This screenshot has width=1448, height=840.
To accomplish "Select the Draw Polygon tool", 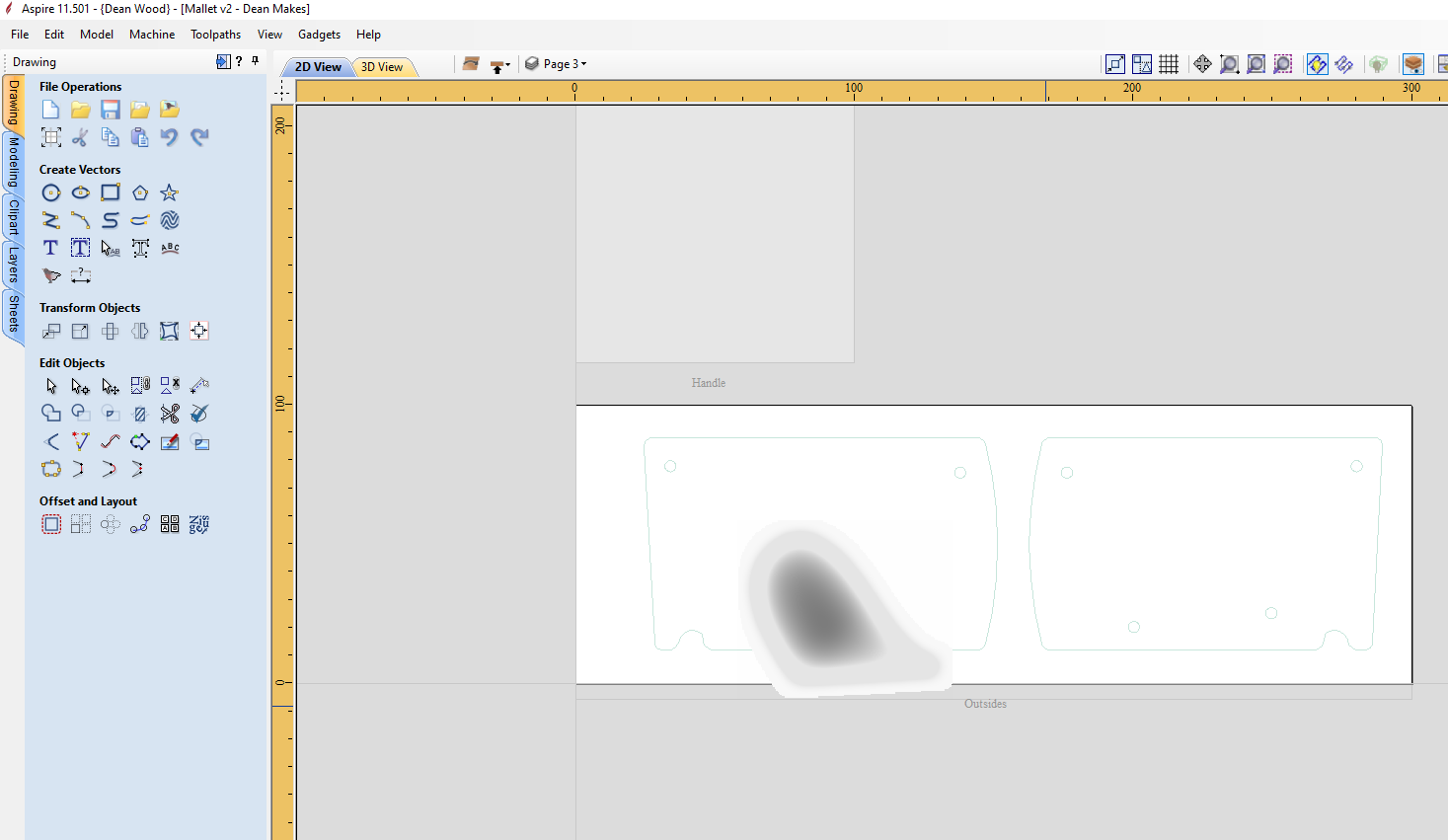I will click(139, 192).
